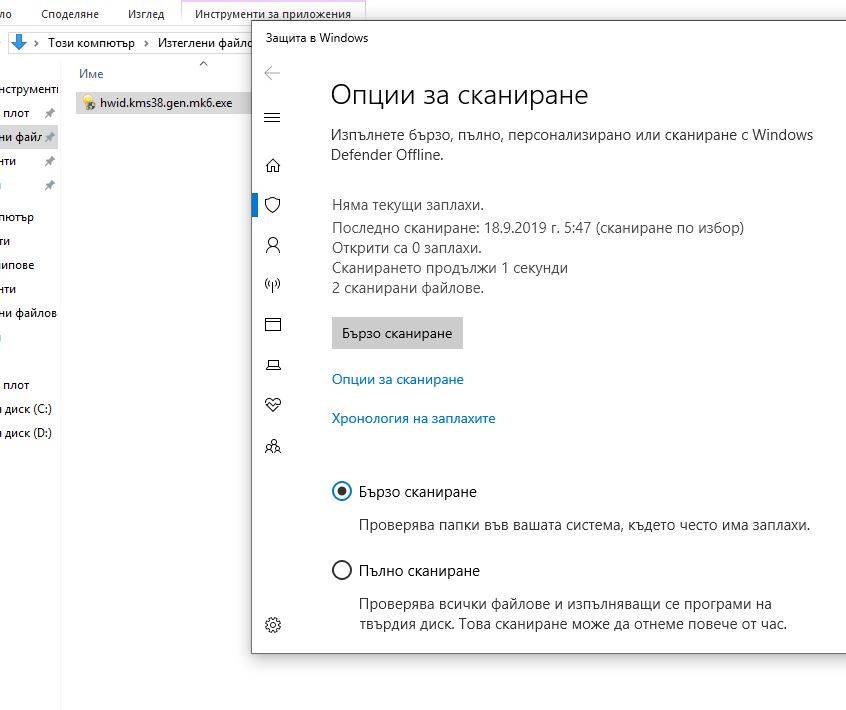The width and height of the screenshot is (846, 710).
Task: Open App & browser control window icon
Action: pyautogui.click(x=272, y=324)
